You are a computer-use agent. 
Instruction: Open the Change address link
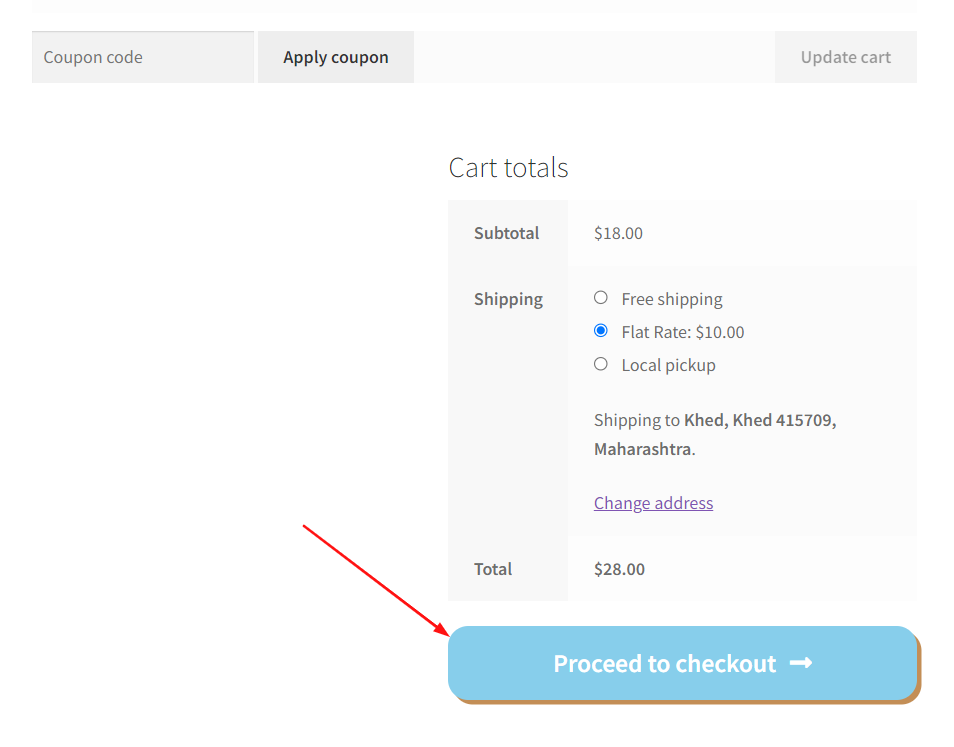[x=653, y=503]
